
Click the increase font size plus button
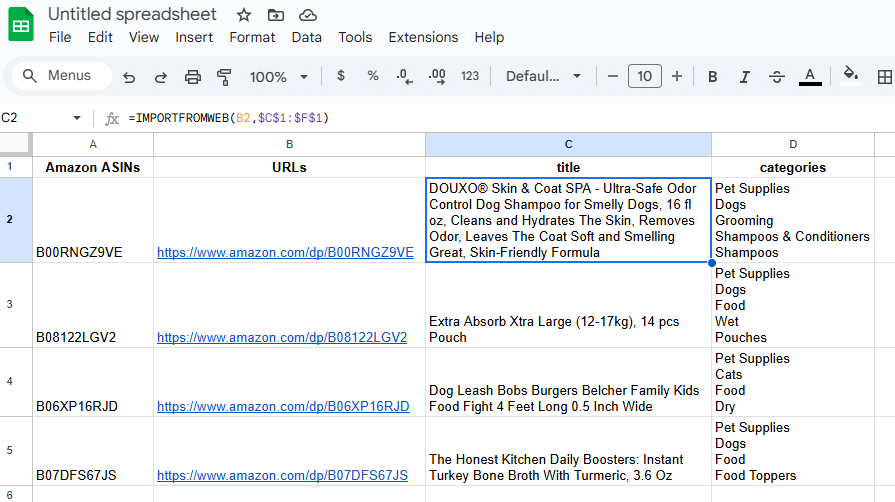677,77
